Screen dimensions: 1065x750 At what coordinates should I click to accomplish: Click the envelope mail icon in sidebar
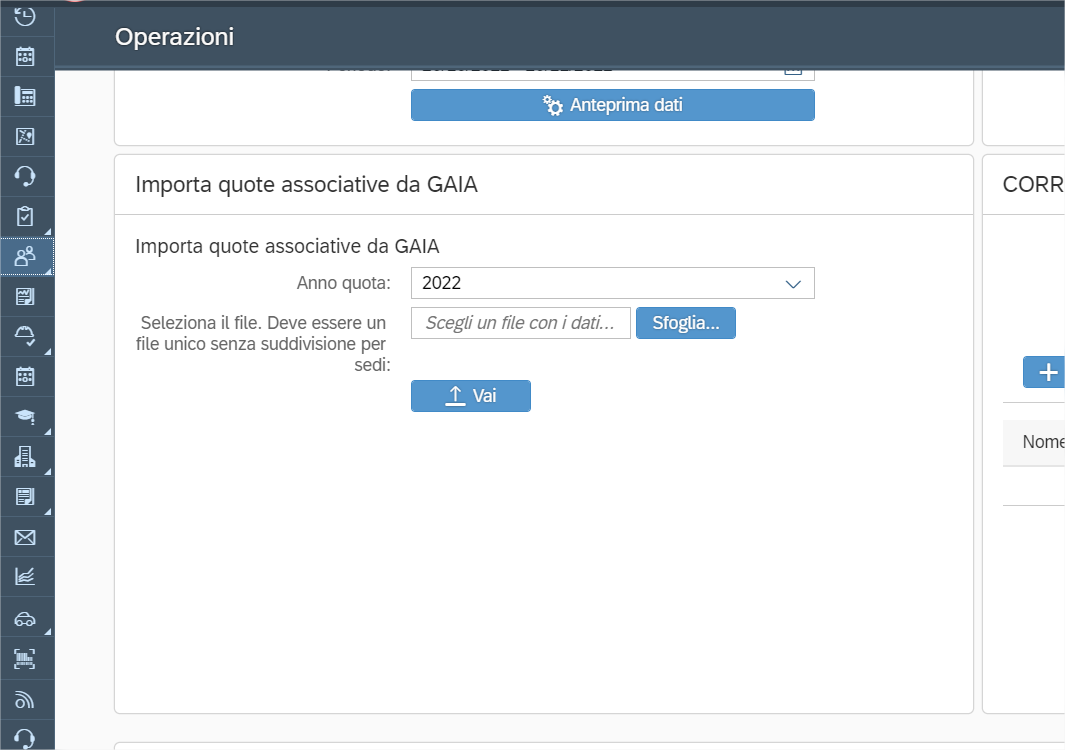click(x=25, y=537)
